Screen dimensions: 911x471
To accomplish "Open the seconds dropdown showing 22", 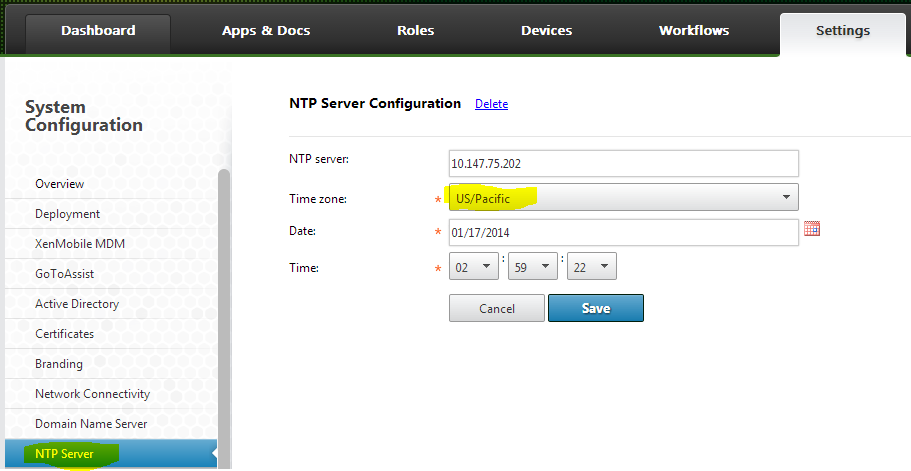I will [591, 266].
